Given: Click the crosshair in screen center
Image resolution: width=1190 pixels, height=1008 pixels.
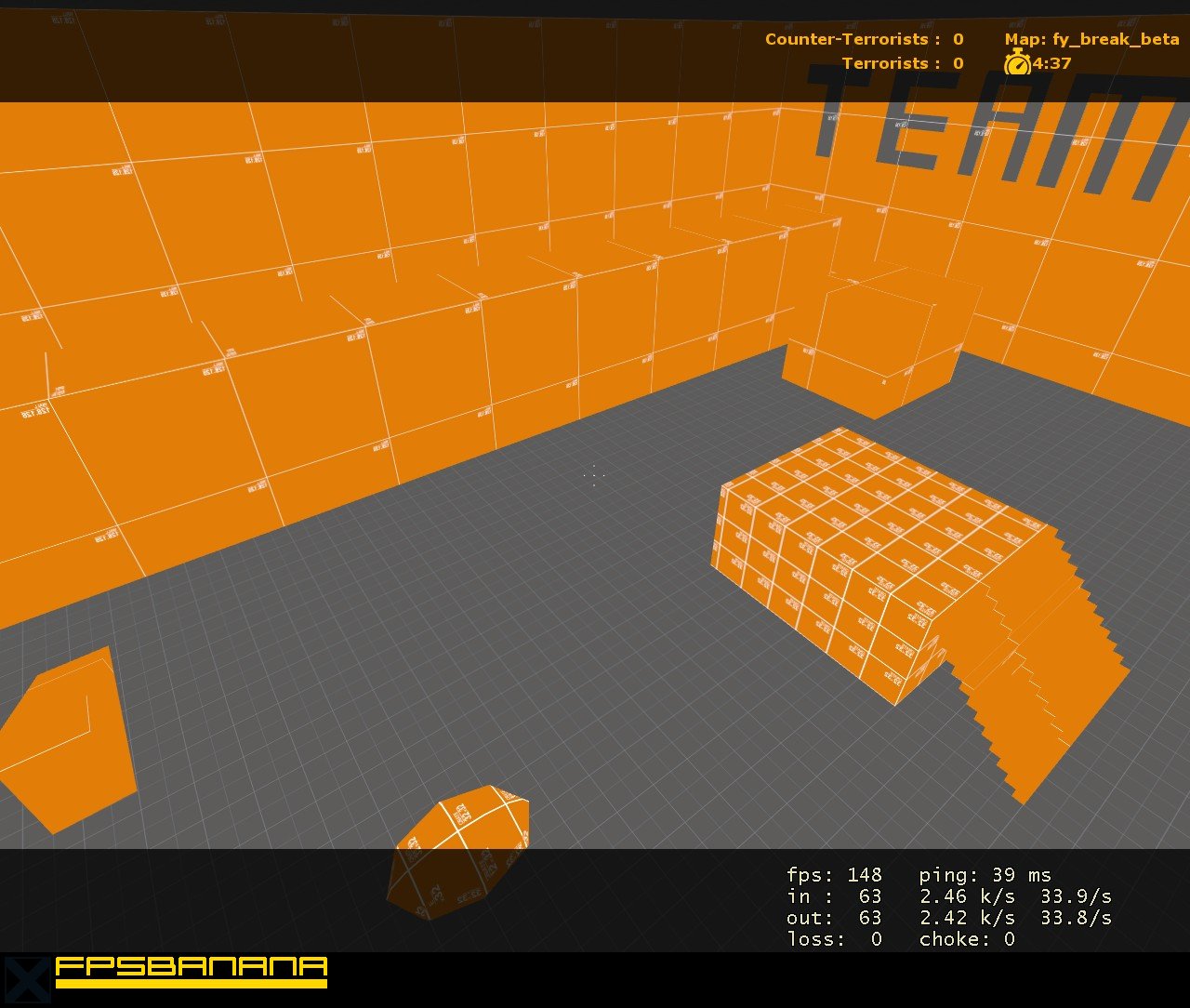Looking at the screenshot, I should tap(594, 476).
